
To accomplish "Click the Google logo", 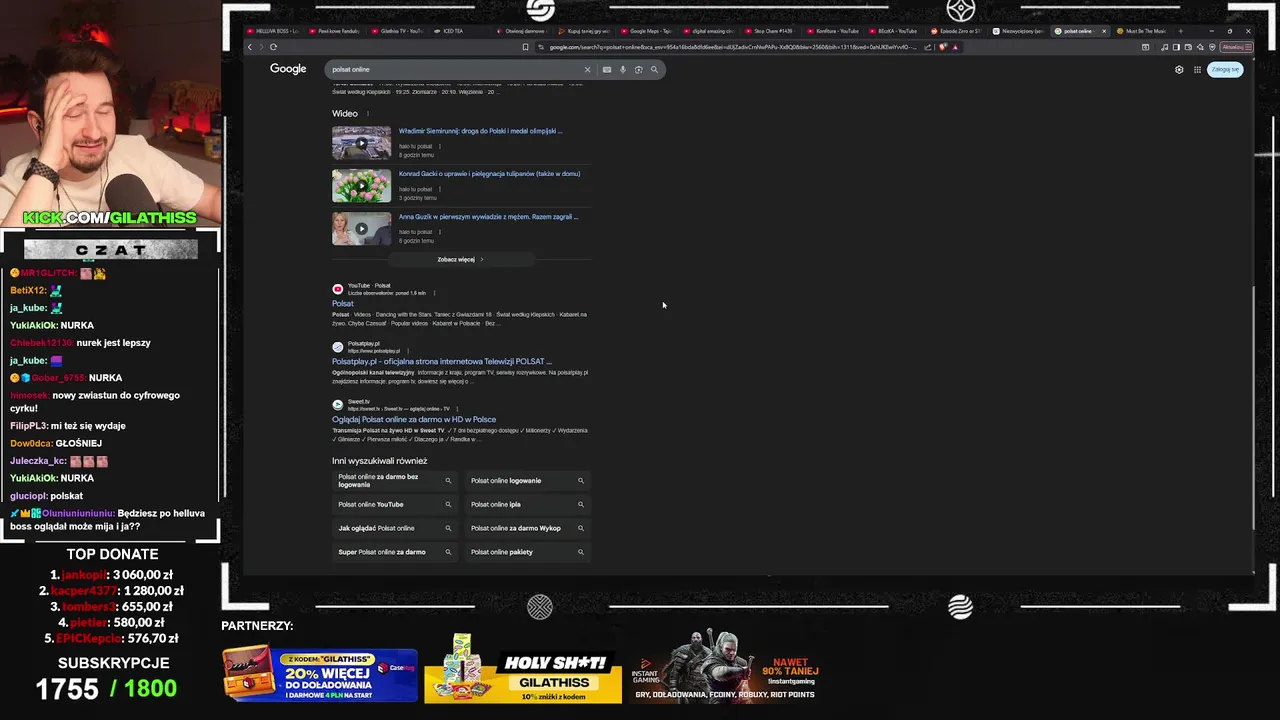I will point(288,69).
